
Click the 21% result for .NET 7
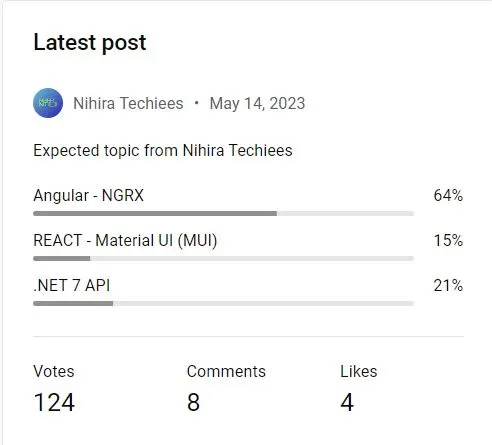[x=448, y=285]
